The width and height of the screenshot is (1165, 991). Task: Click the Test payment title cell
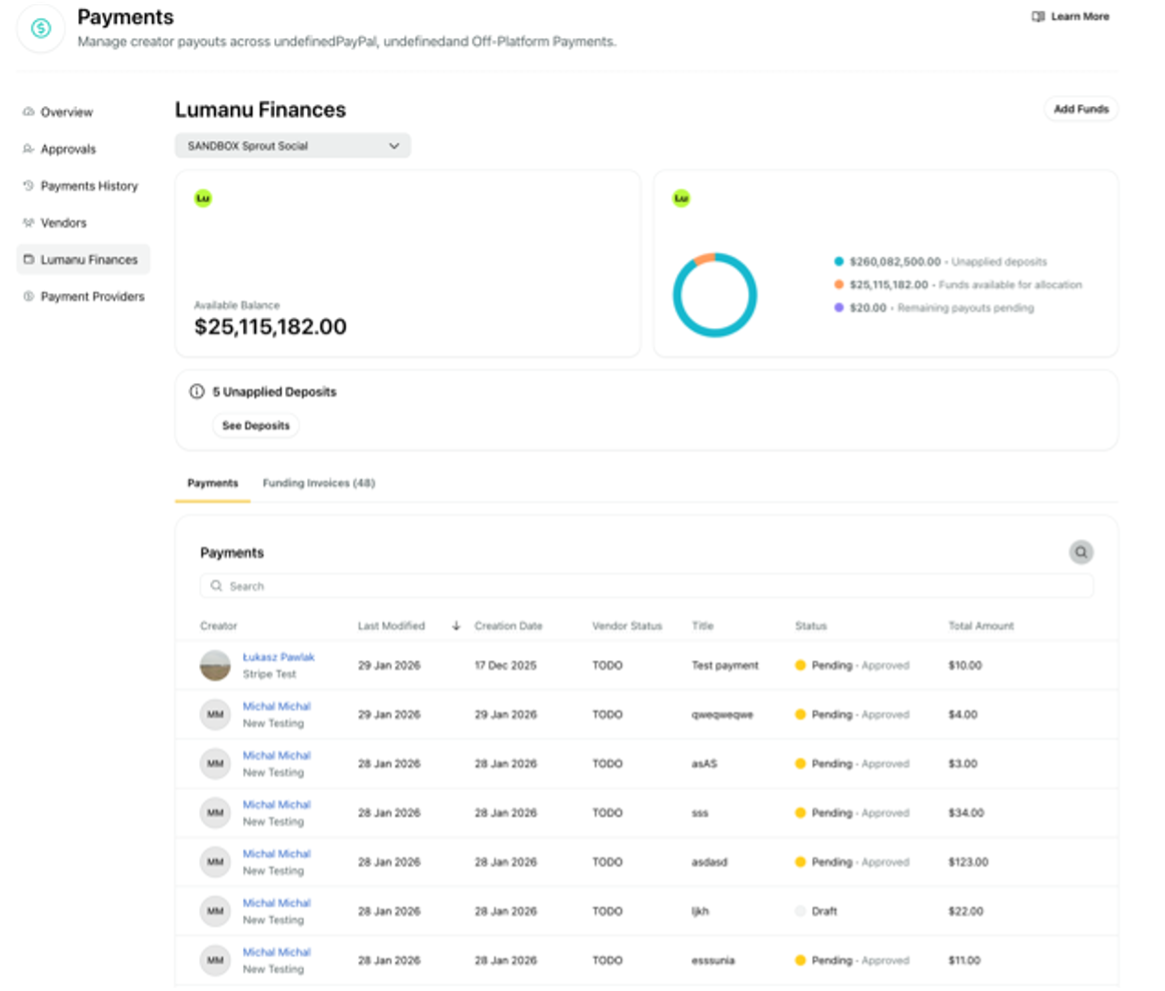725,665
